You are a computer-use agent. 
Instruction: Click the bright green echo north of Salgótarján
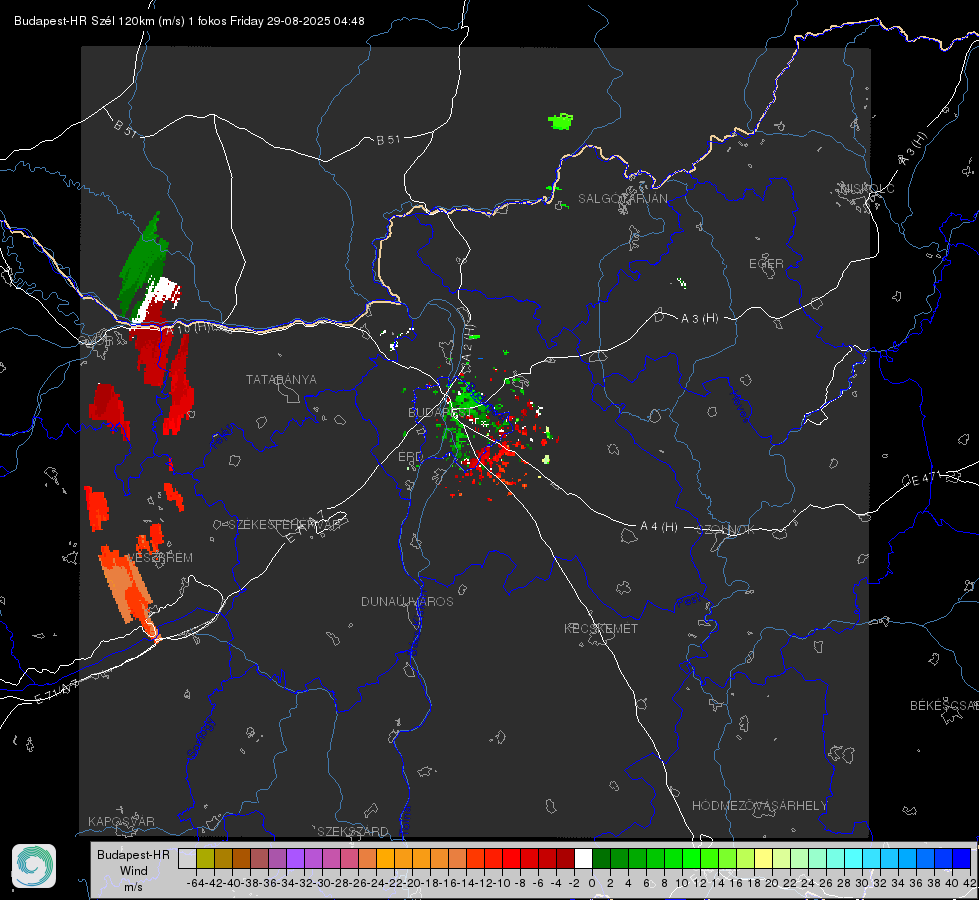[x=561, y=121]
